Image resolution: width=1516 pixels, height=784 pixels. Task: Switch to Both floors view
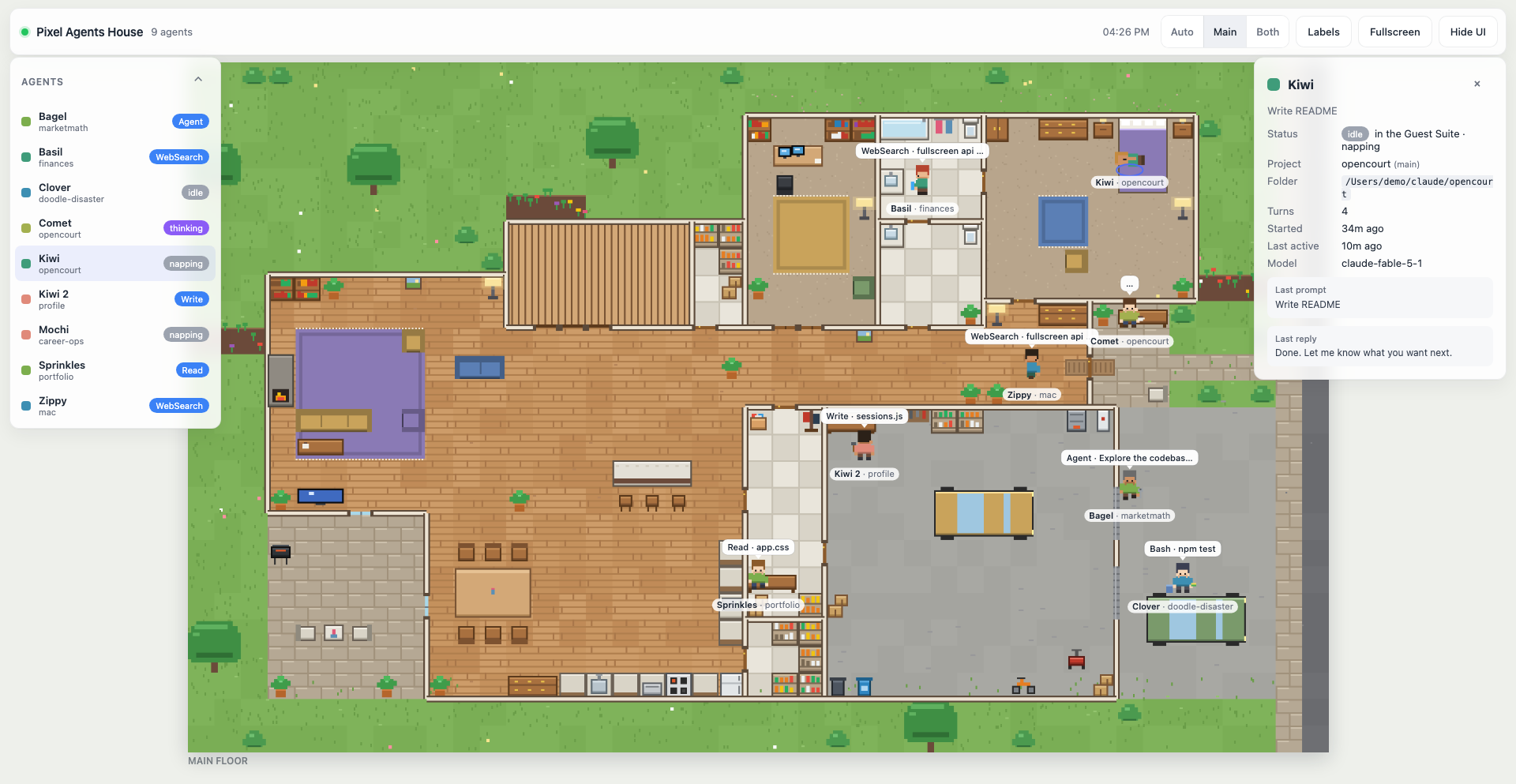[x=1267, y=32]
